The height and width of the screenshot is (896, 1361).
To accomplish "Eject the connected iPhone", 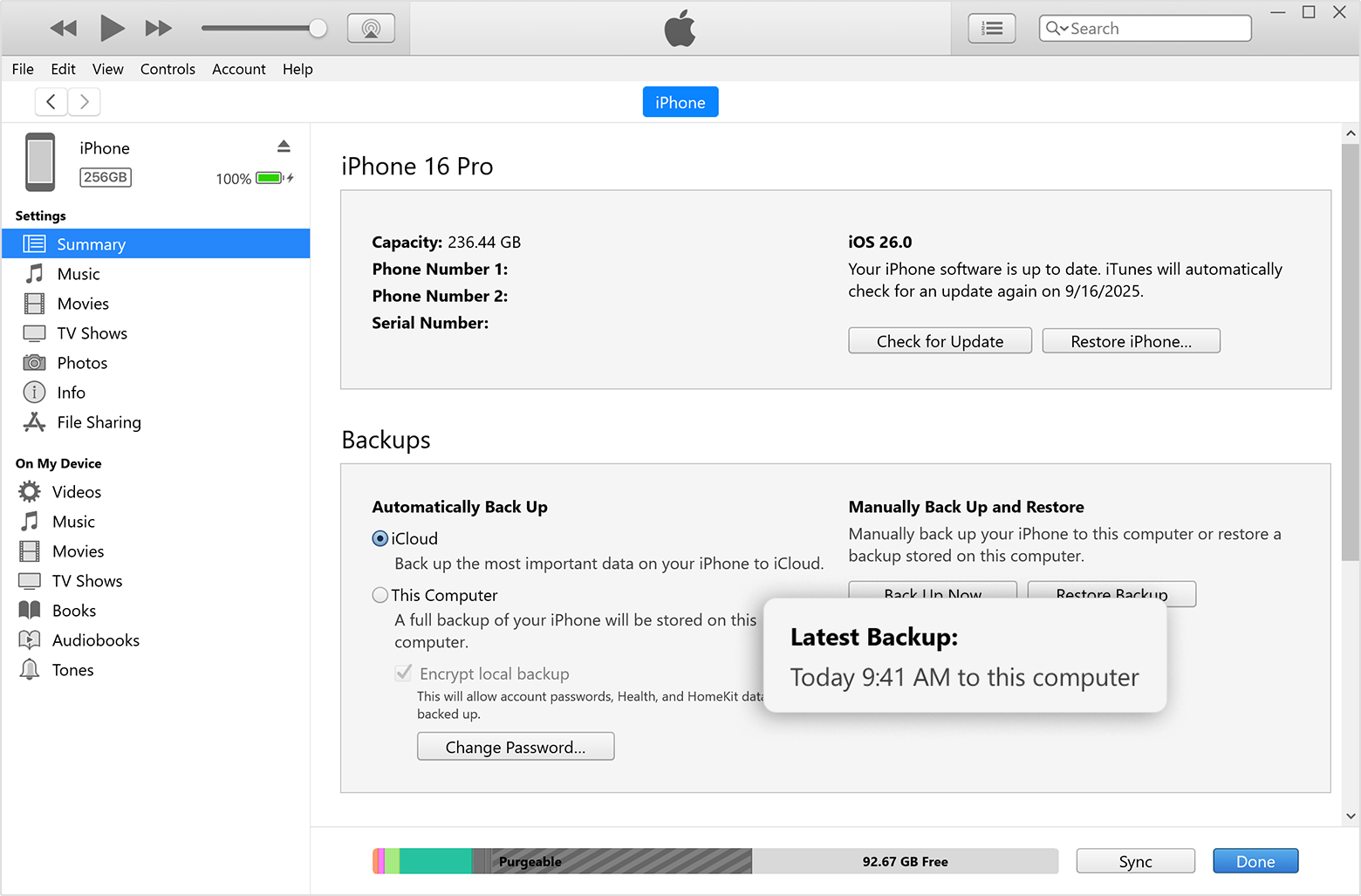I will (284, 145).
